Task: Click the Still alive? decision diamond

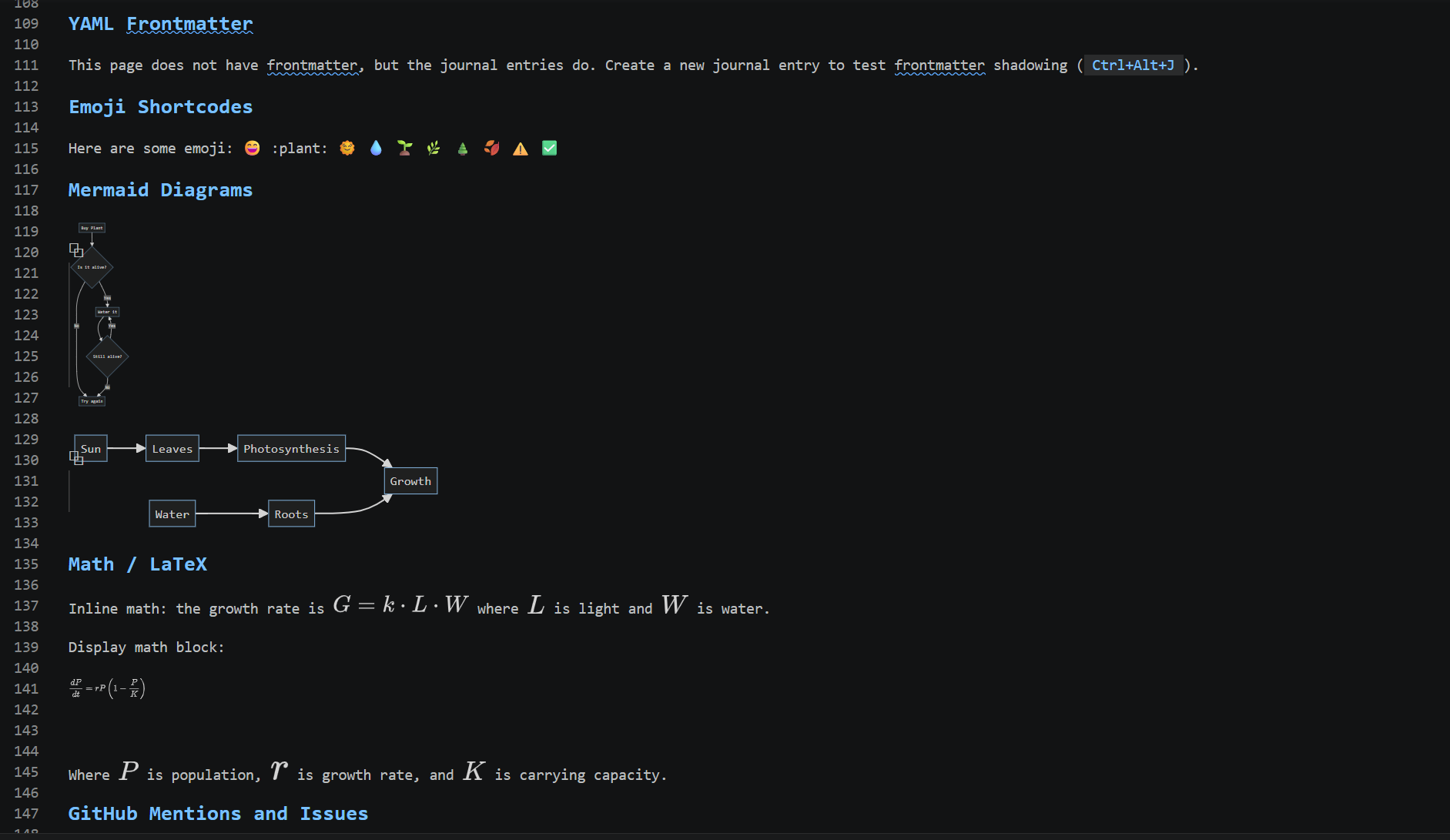Action: pos(106,356)
